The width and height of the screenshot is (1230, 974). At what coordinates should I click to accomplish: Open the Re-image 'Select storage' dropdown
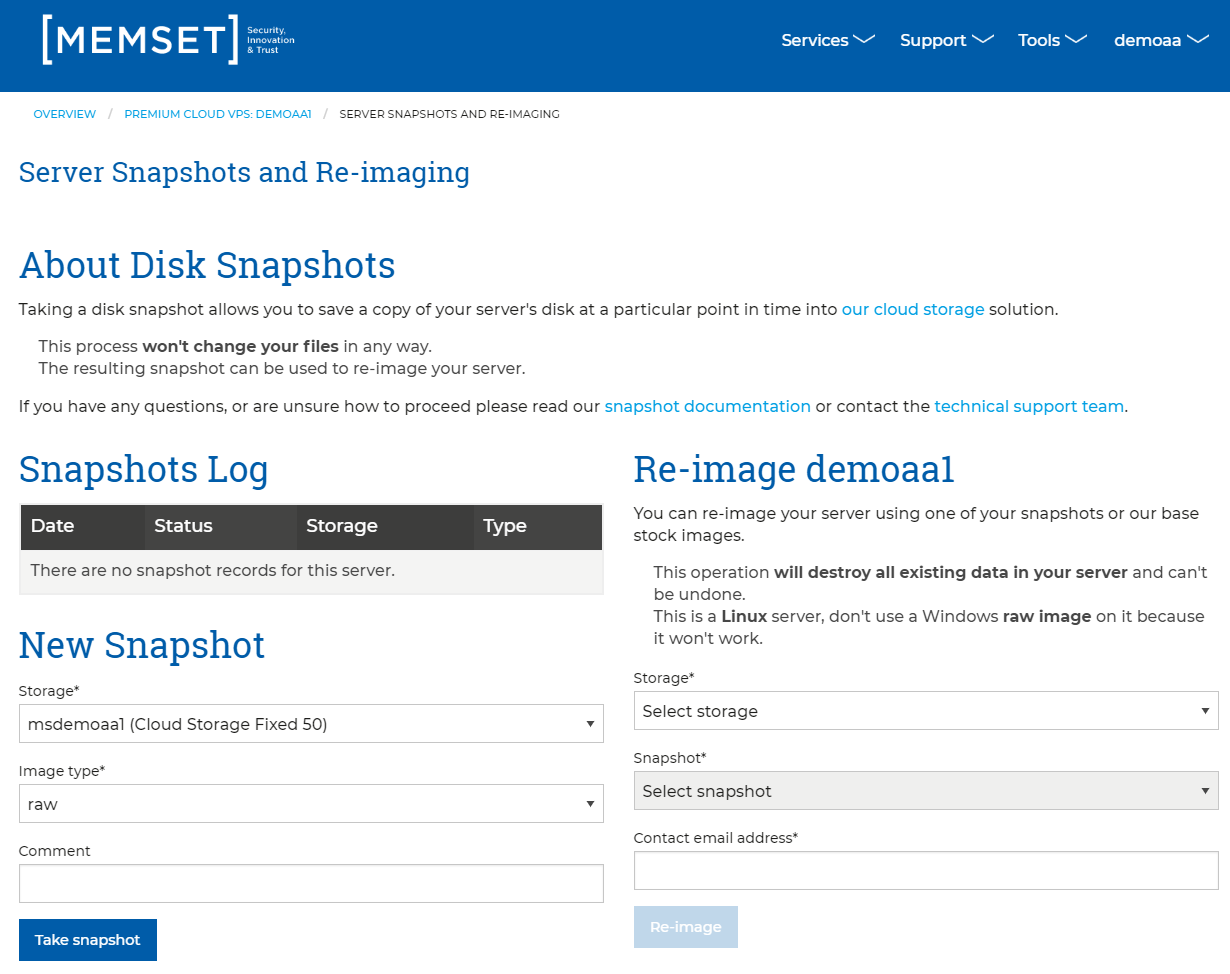[x=926, y=711]
